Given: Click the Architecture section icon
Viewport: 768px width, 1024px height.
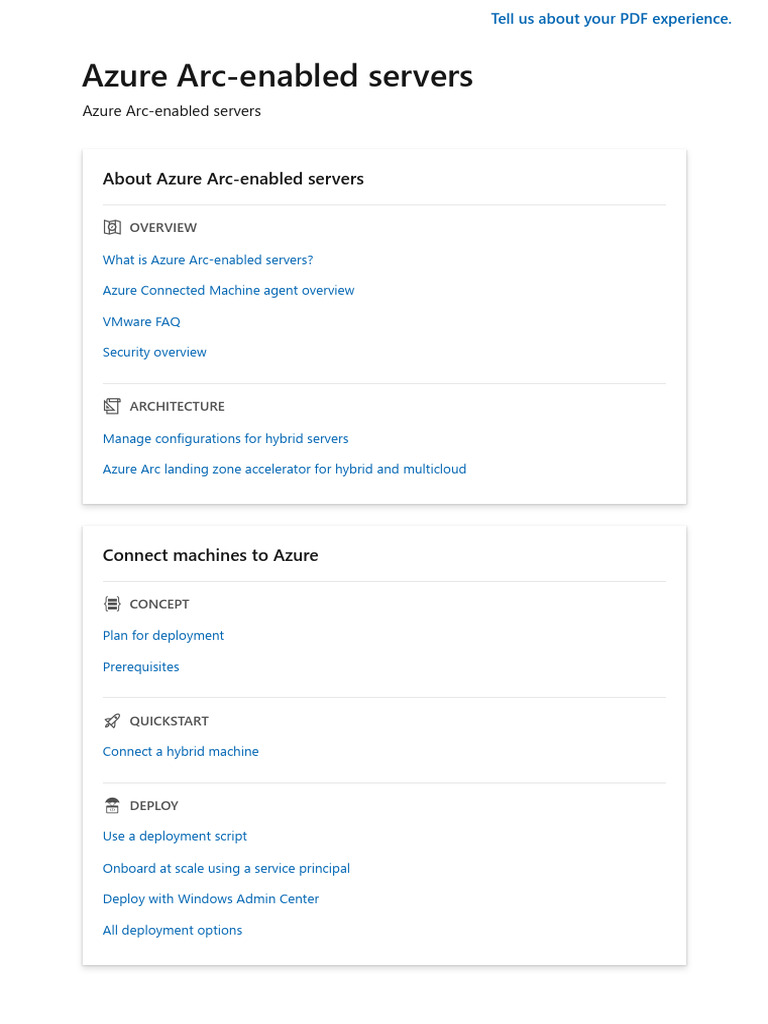Looking at the screenshot, I should tap(112, 406).
